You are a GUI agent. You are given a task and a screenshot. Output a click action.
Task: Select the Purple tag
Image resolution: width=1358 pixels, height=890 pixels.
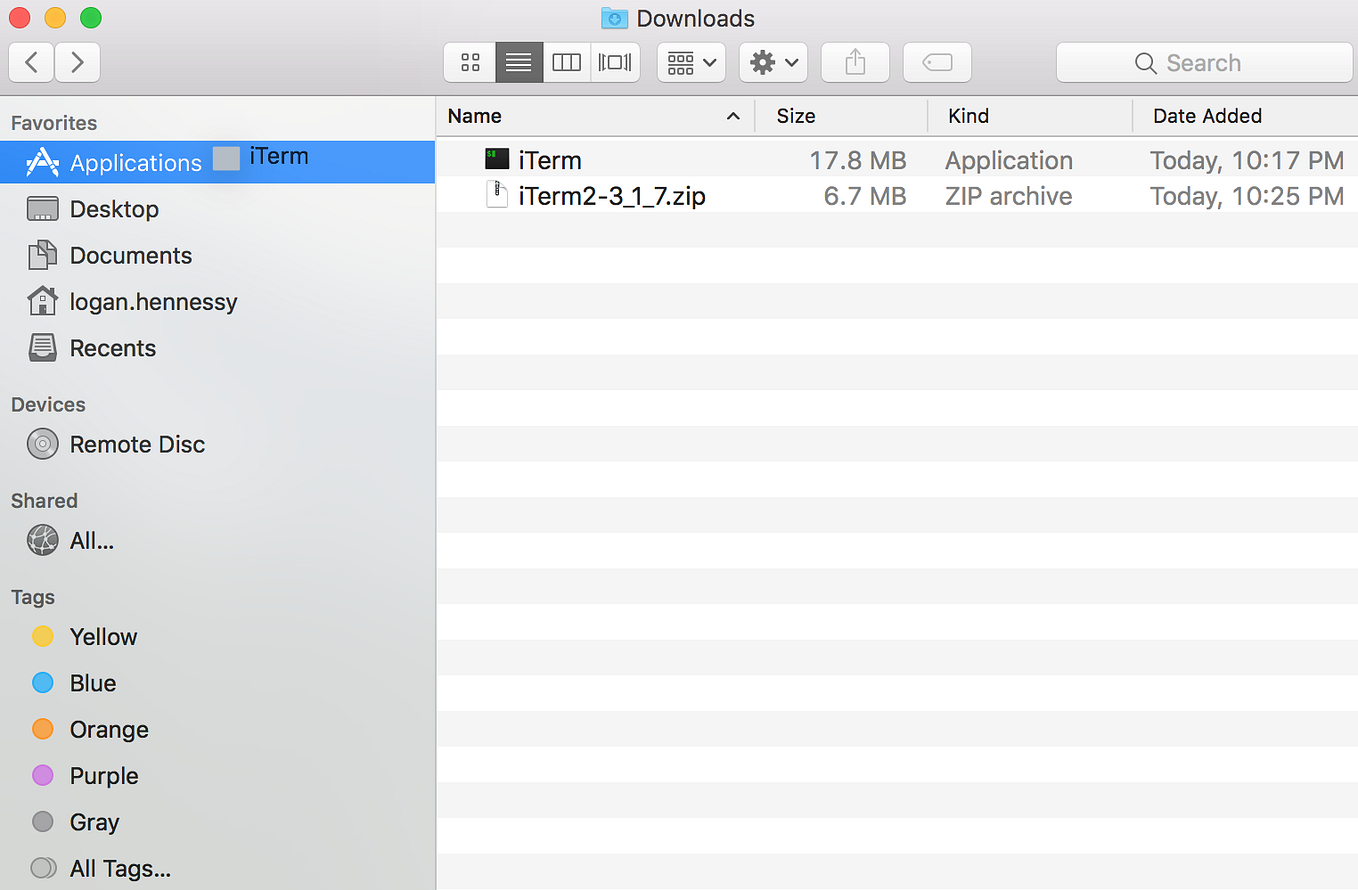217,776
